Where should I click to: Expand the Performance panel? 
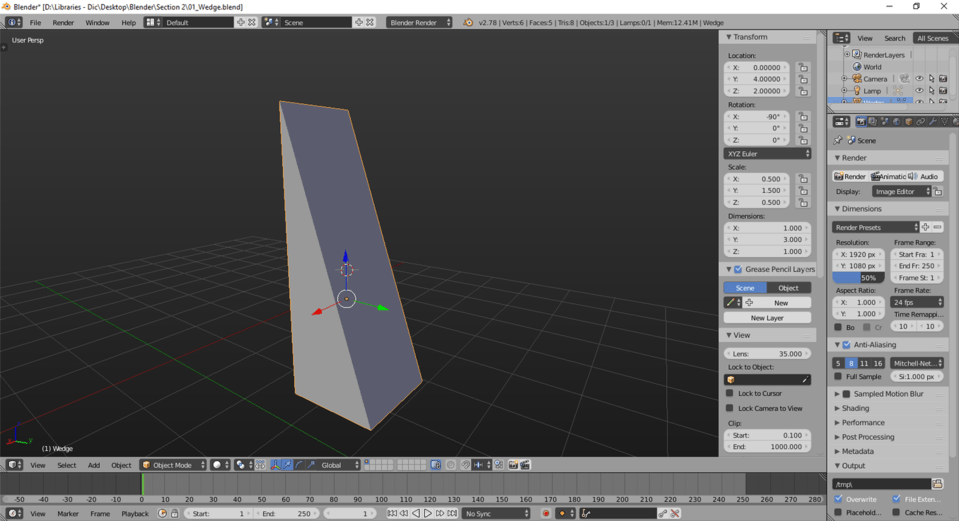[x=862, y=423]
